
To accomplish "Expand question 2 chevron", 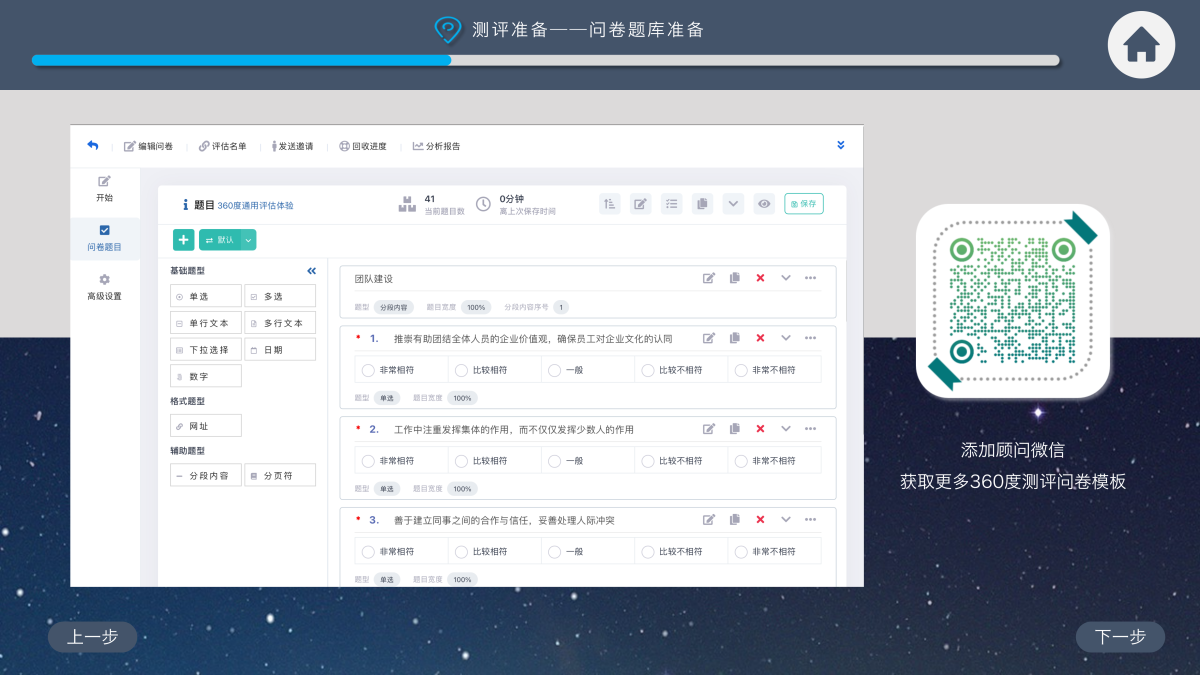I will click(x=786, y=429).
